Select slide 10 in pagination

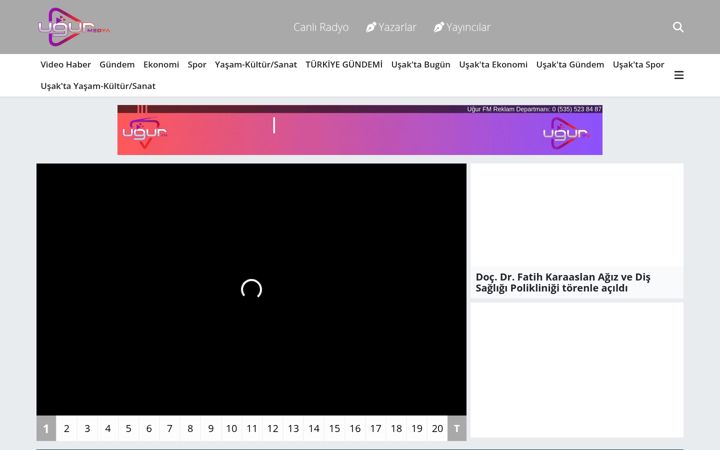click(x=231, y=428)
